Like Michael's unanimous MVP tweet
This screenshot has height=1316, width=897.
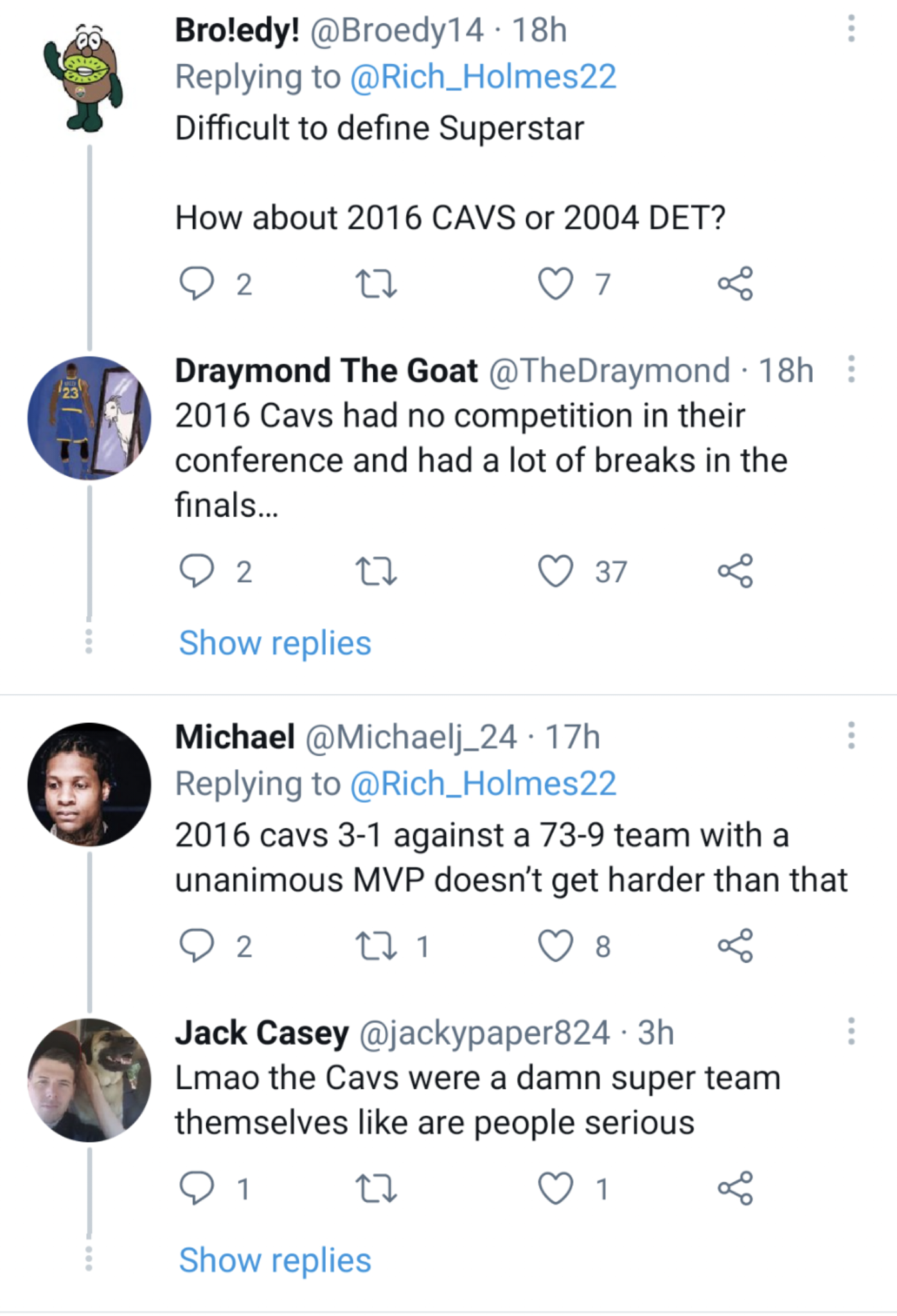[555, 946]
